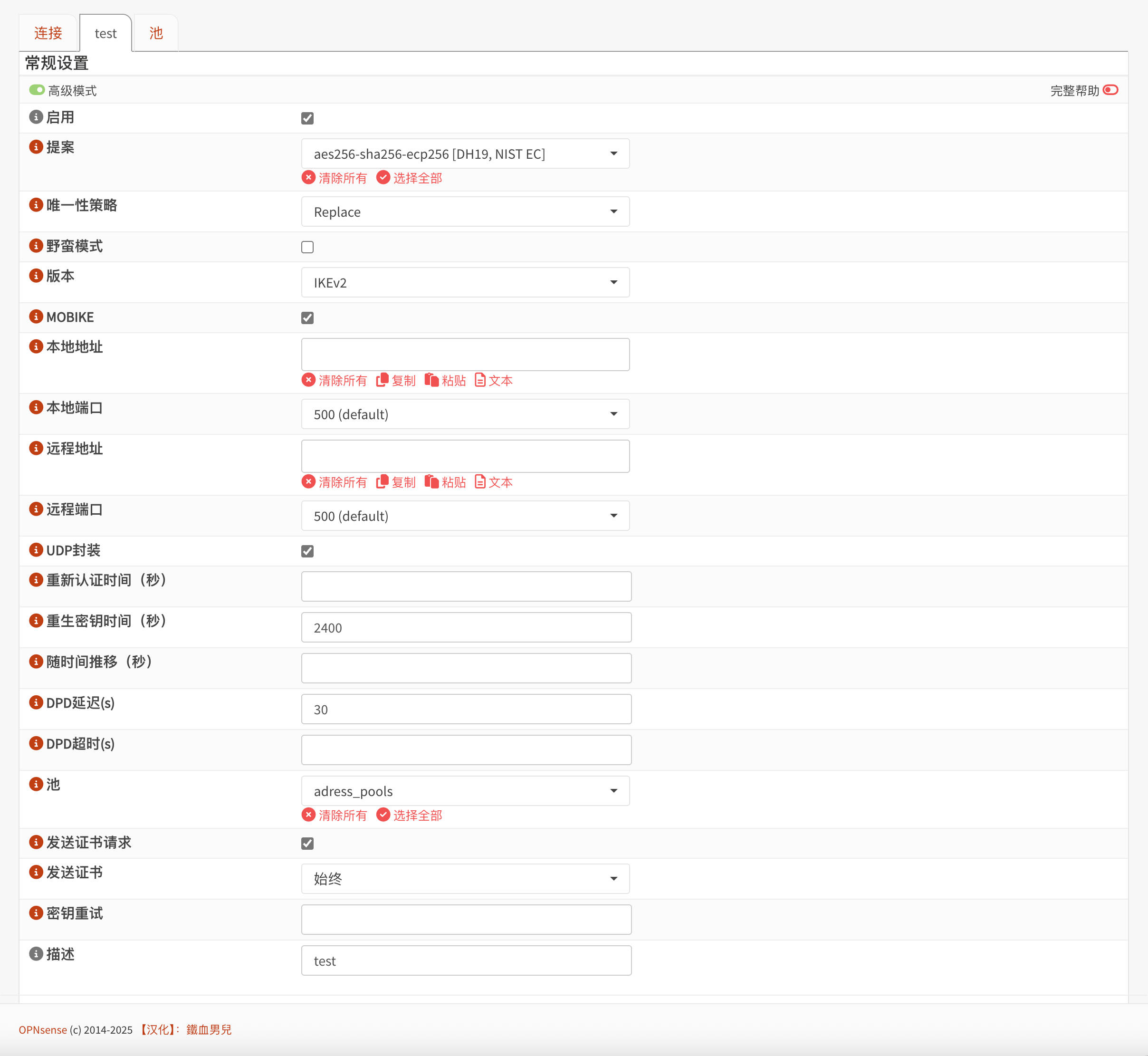Click the 重生密钥时间 input field

[466, 627]
